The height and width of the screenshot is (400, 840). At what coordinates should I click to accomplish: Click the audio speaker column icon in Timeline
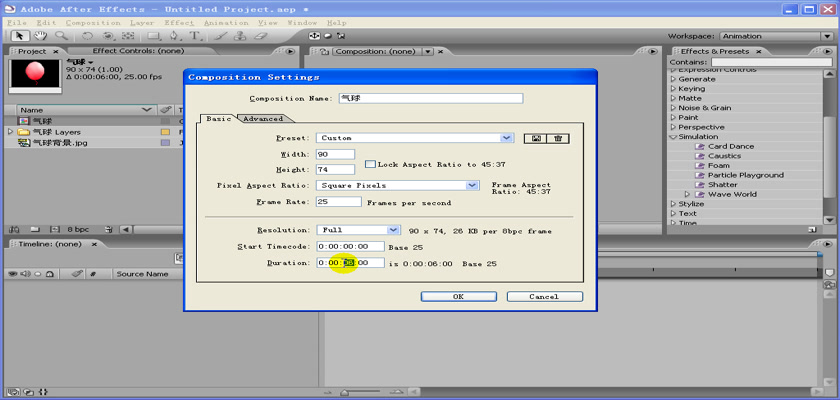[25, 274]
